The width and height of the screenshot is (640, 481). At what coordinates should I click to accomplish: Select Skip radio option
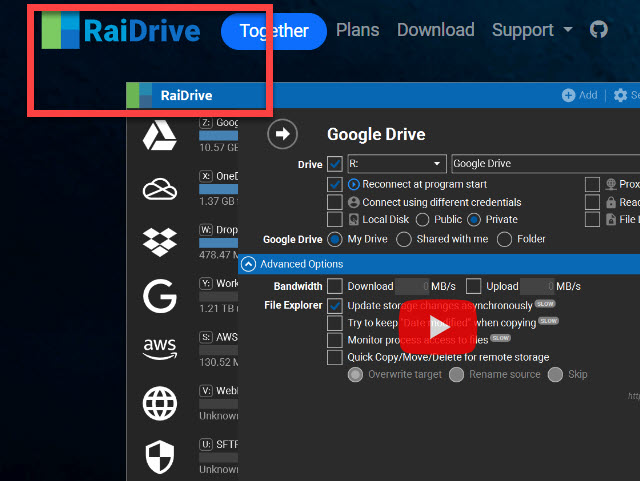point(556,374)
